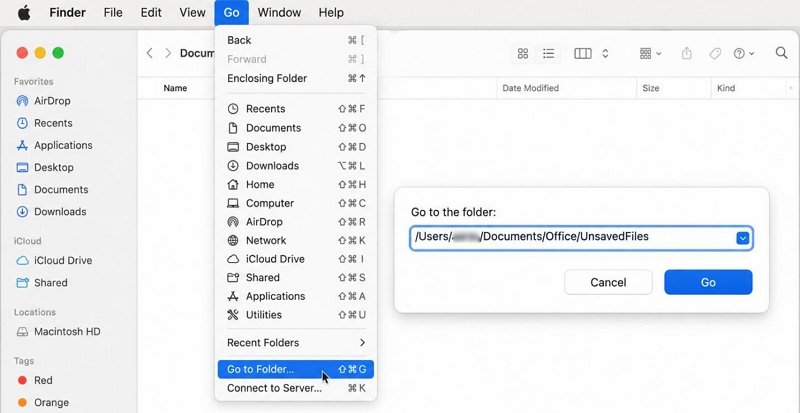Choose Documents from the Go menu
This screenshot has width=800, height=413.
(296, 128)
